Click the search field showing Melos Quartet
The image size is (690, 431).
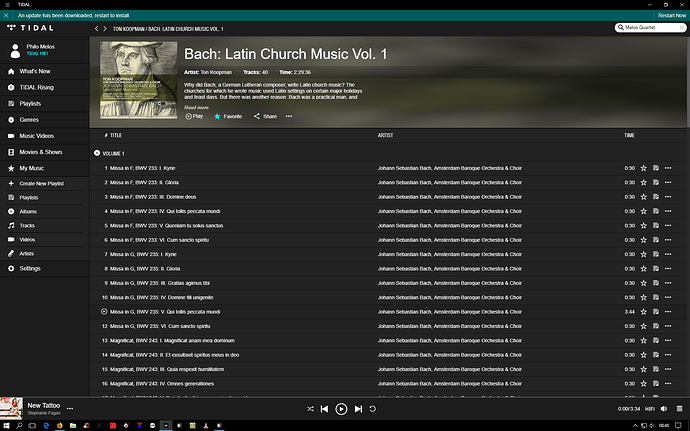[650, 27]
